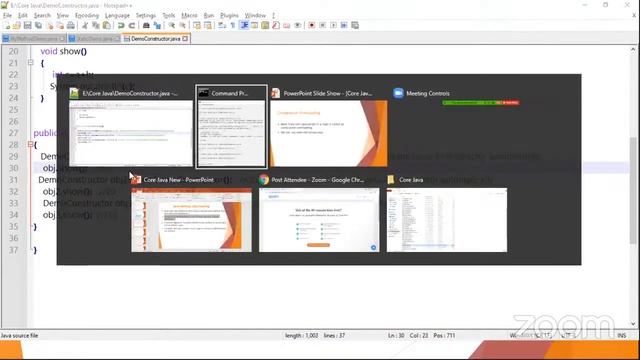This screenshot has width=640, height=360.
Task: Open the ? help menu
Action: click(x=273, y=15)
